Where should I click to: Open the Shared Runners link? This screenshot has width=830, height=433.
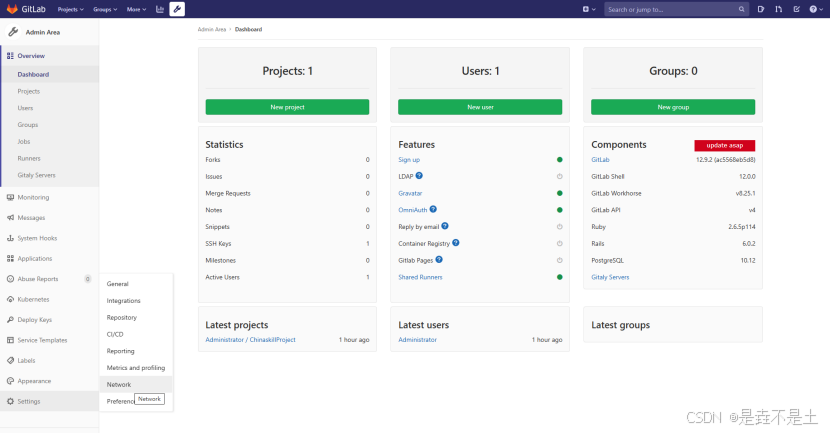pyautogui.click(x=420, y=277)
